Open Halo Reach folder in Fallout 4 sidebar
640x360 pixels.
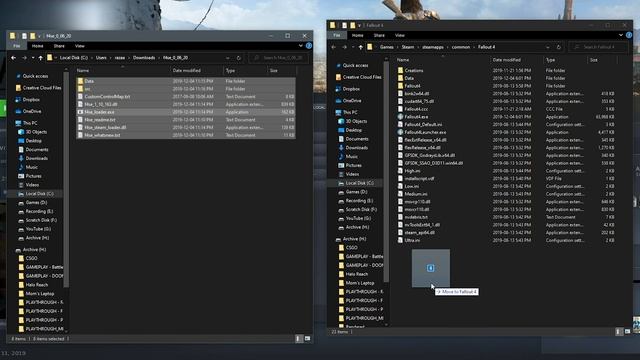[x=353, y=274]
